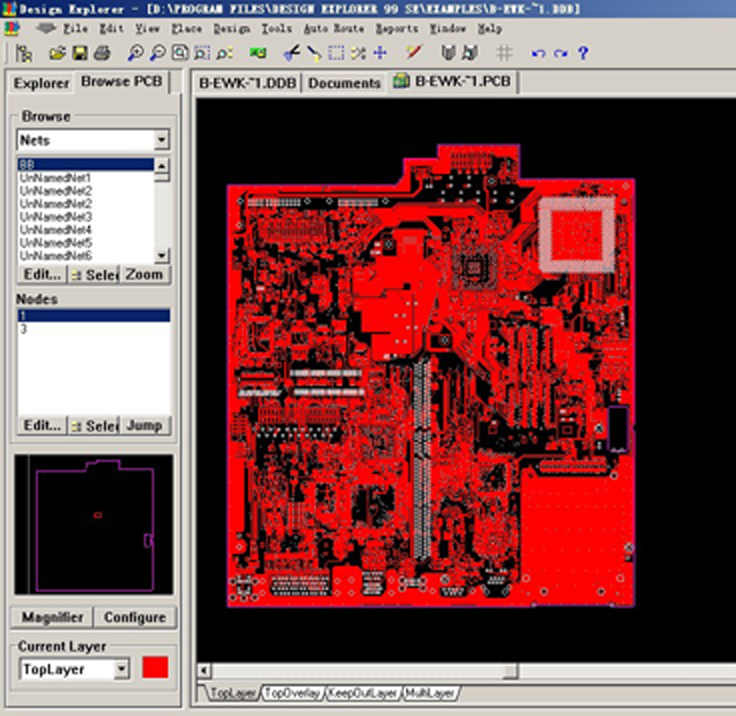The image size is (736, 716).
Task: Open the Place menu
Action: pos(186,29)
